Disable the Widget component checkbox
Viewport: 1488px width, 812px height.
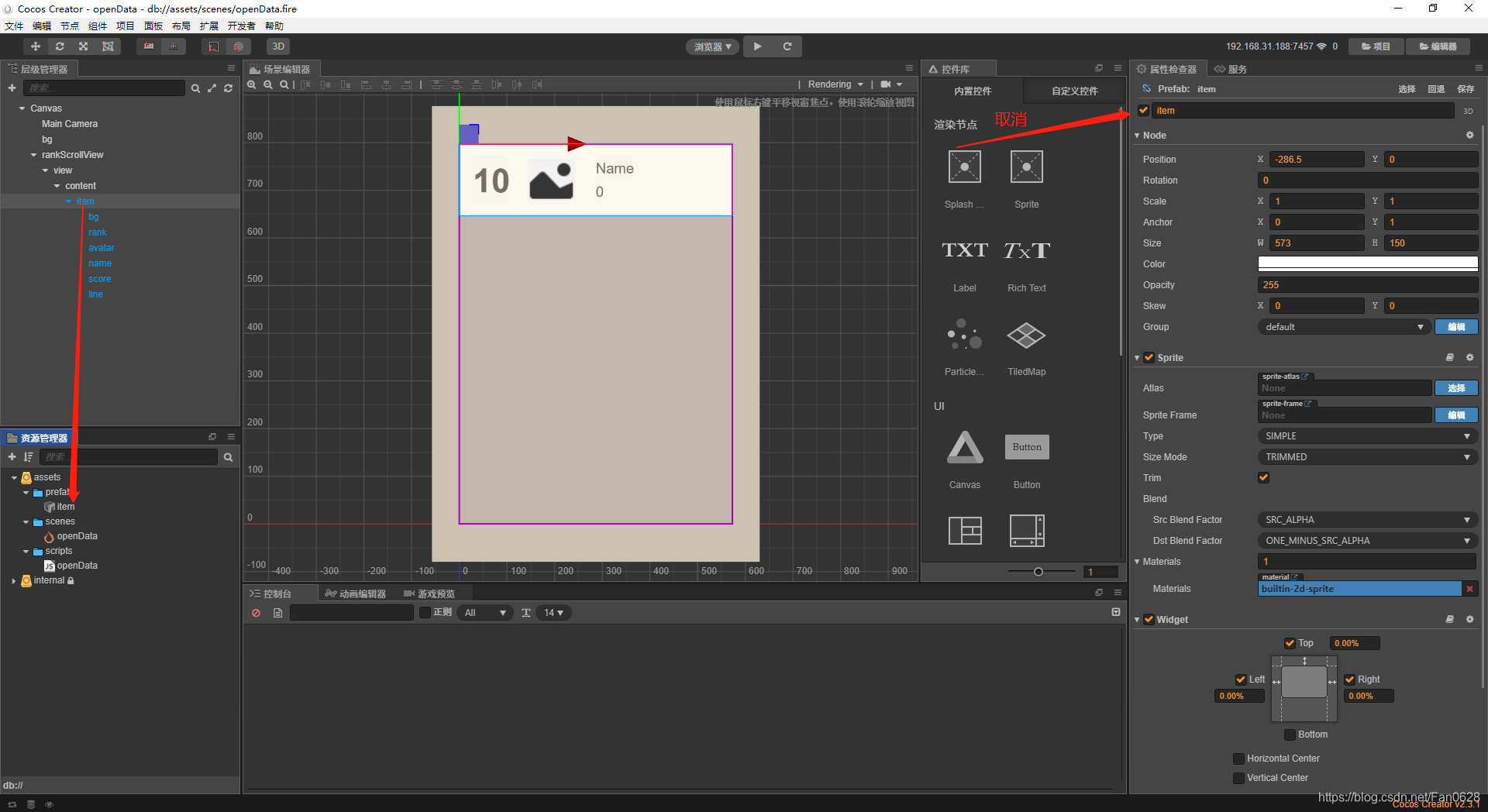pyautogui.click(x=1149, y=620)
